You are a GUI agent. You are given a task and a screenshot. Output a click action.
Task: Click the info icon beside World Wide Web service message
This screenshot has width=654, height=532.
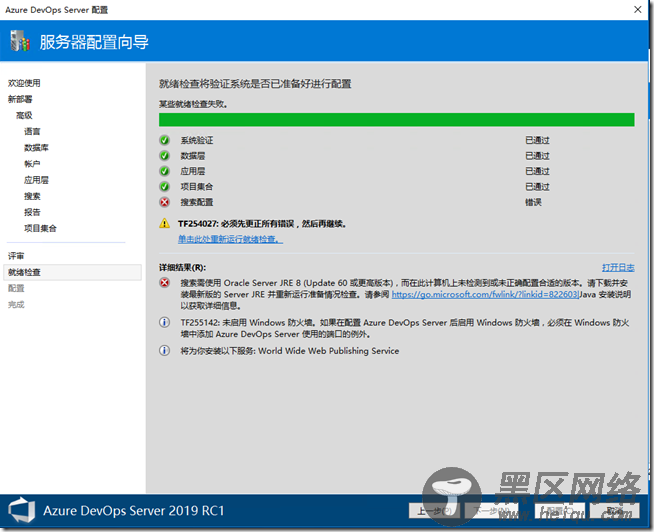[165, 350]
